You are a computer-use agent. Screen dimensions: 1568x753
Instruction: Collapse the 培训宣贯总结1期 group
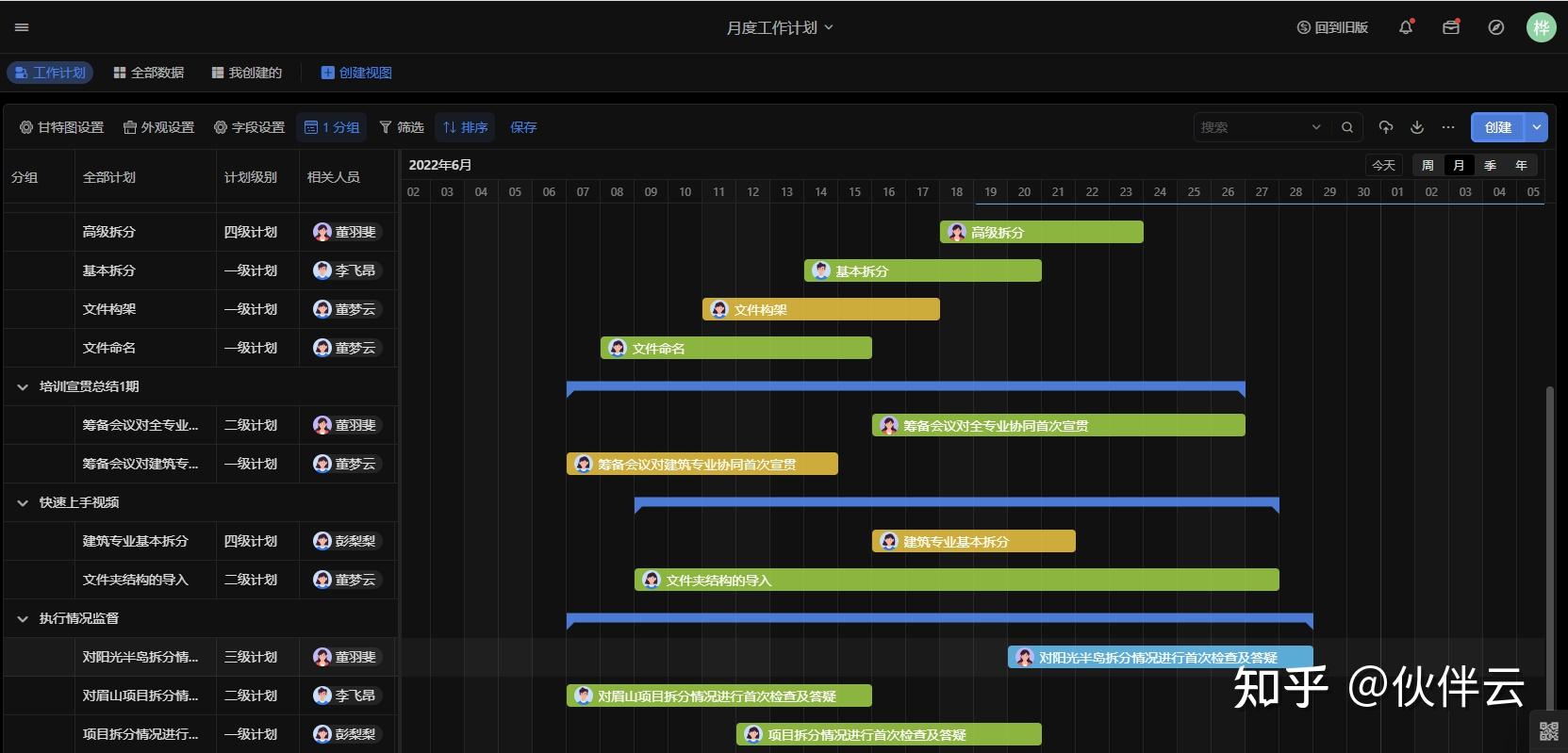coord(23,386)
